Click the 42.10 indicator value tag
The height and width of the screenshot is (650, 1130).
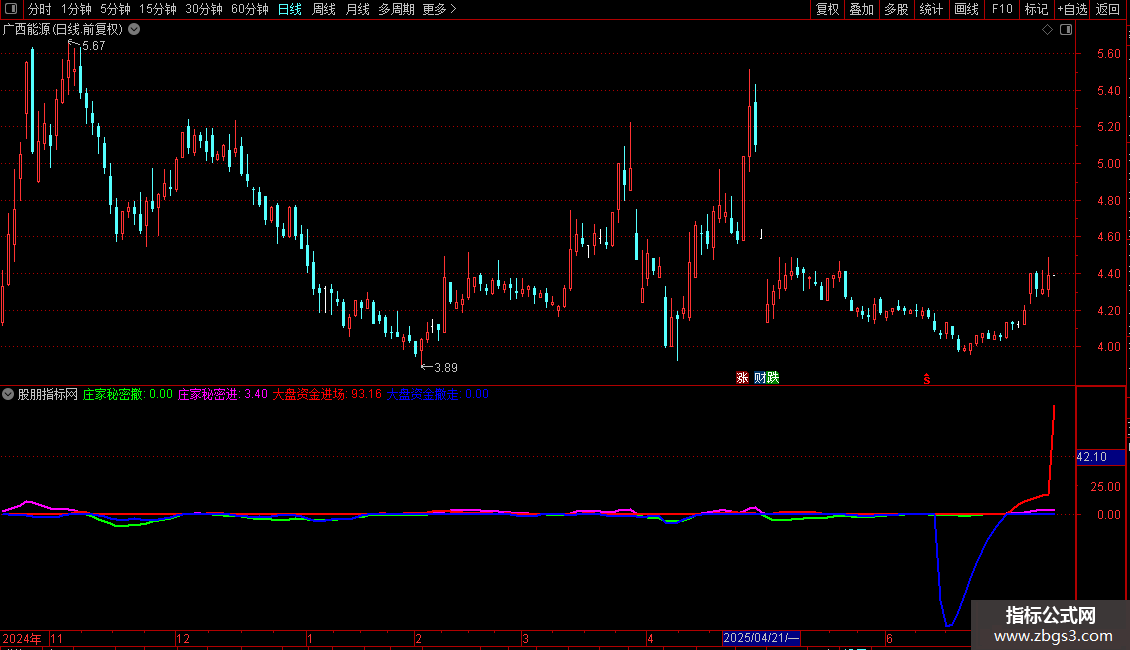[1100, 457]
